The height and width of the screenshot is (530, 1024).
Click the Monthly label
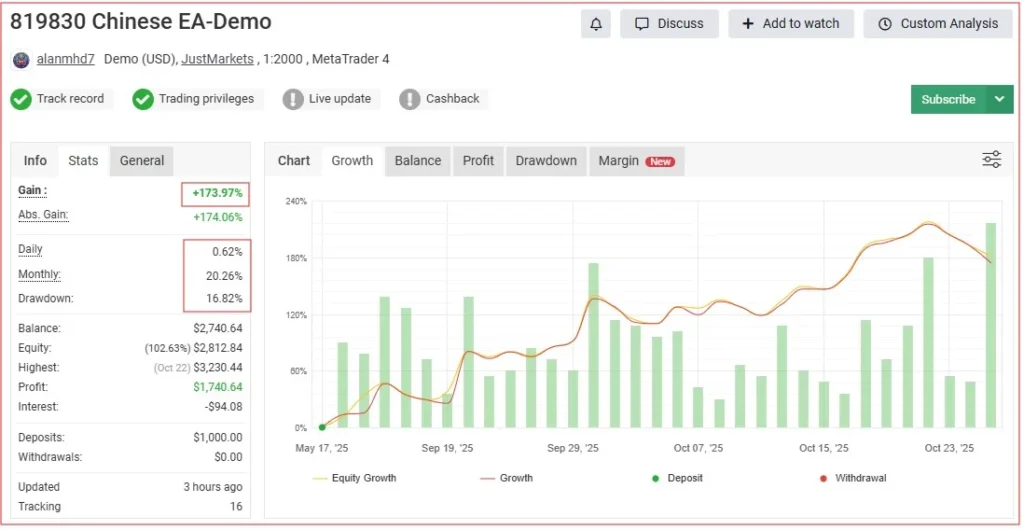(x=39, y=274)
